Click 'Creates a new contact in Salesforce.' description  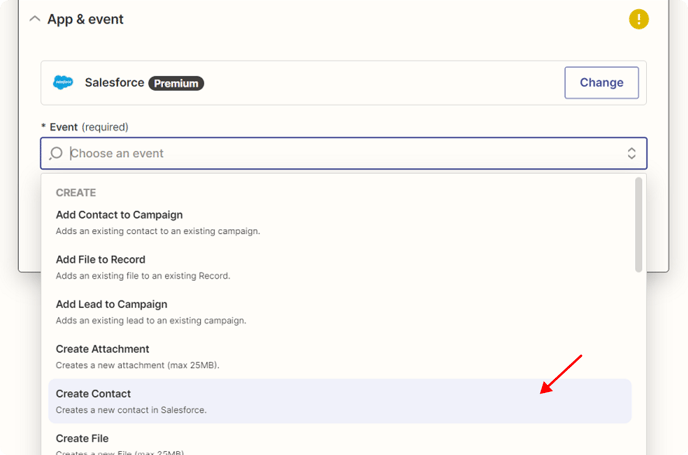(x=131, y=410)
